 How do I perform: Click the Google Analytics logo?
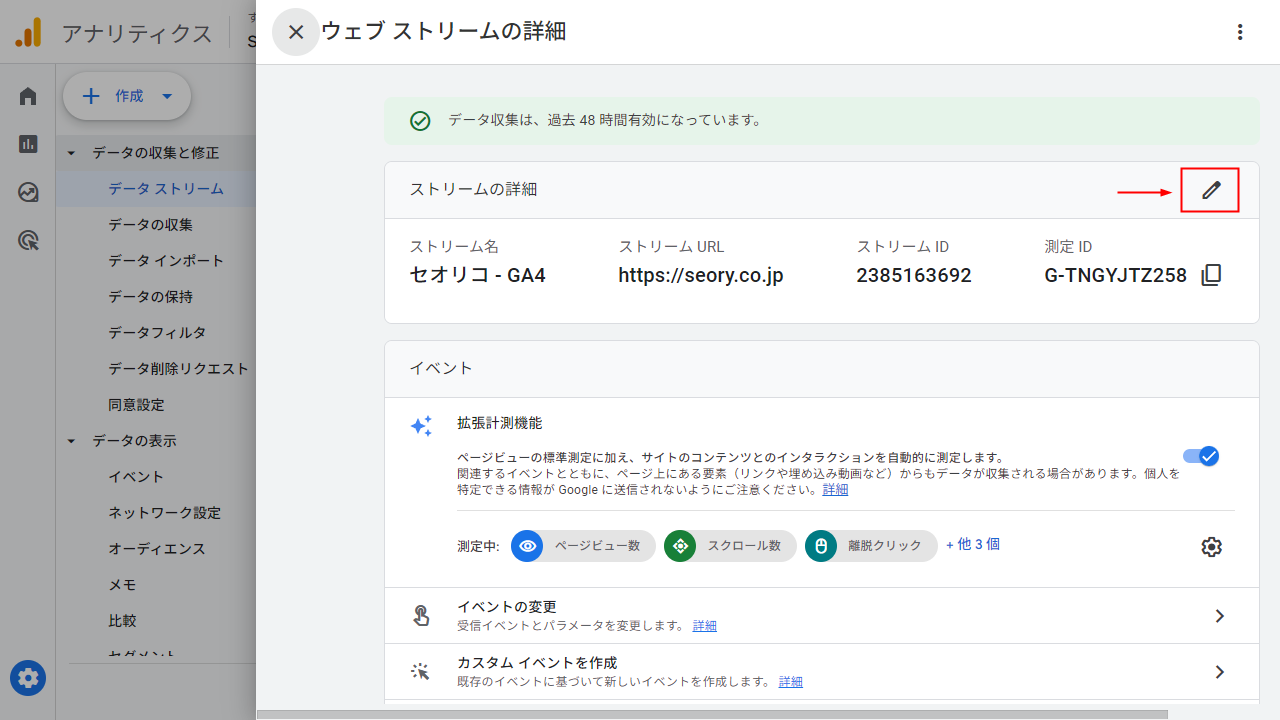[x=27, y=32]
